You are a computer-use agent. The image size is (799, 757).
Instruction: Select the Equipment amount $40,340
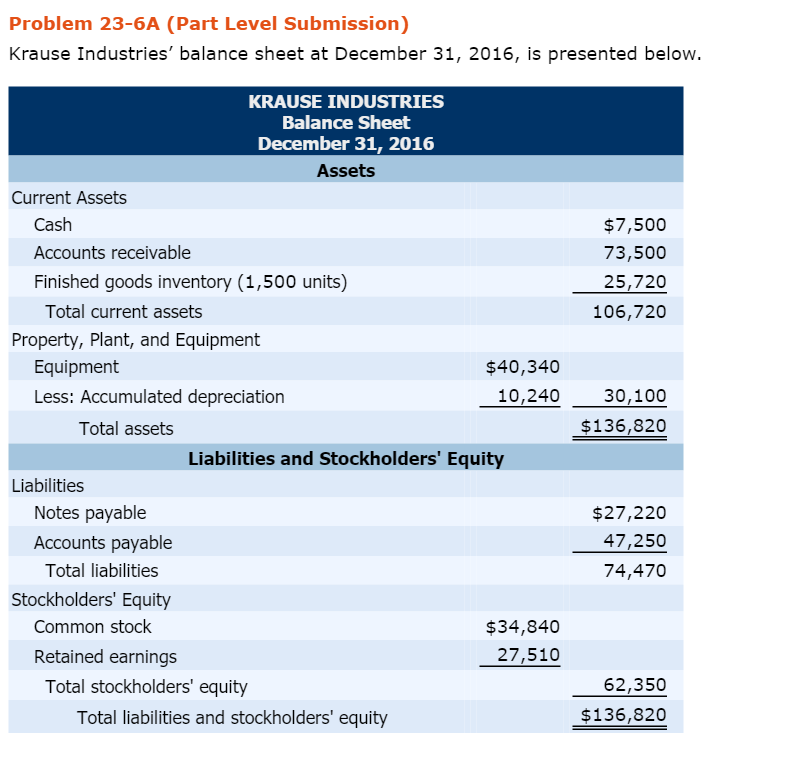coord(522,367)
